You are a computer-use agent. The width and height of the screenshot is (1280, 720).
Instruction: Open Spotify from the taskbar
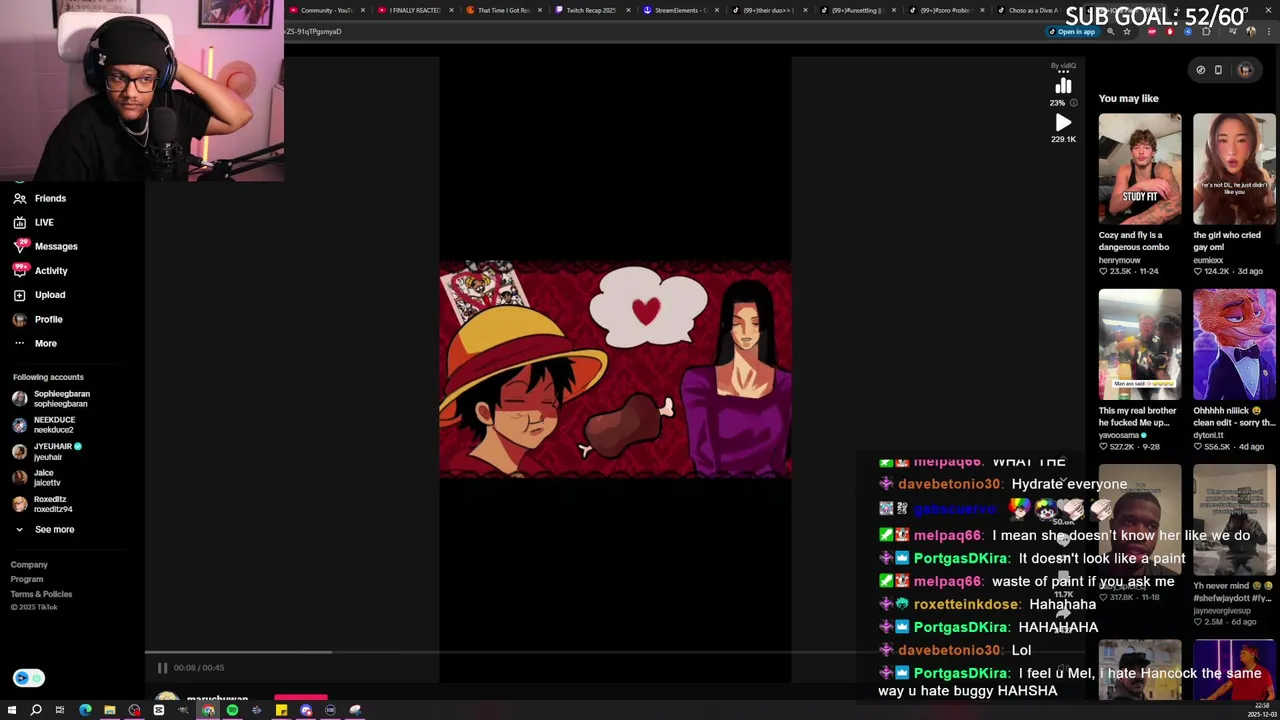pos(232,710)
